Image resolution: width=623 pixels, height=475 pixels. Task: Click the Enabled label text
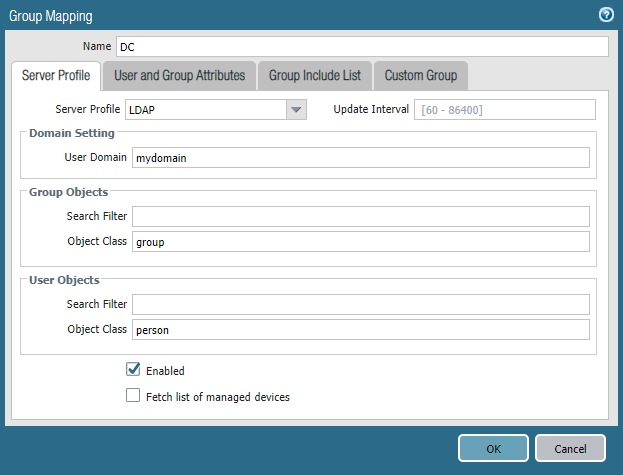pyautogui.click(x=165, y=371)
